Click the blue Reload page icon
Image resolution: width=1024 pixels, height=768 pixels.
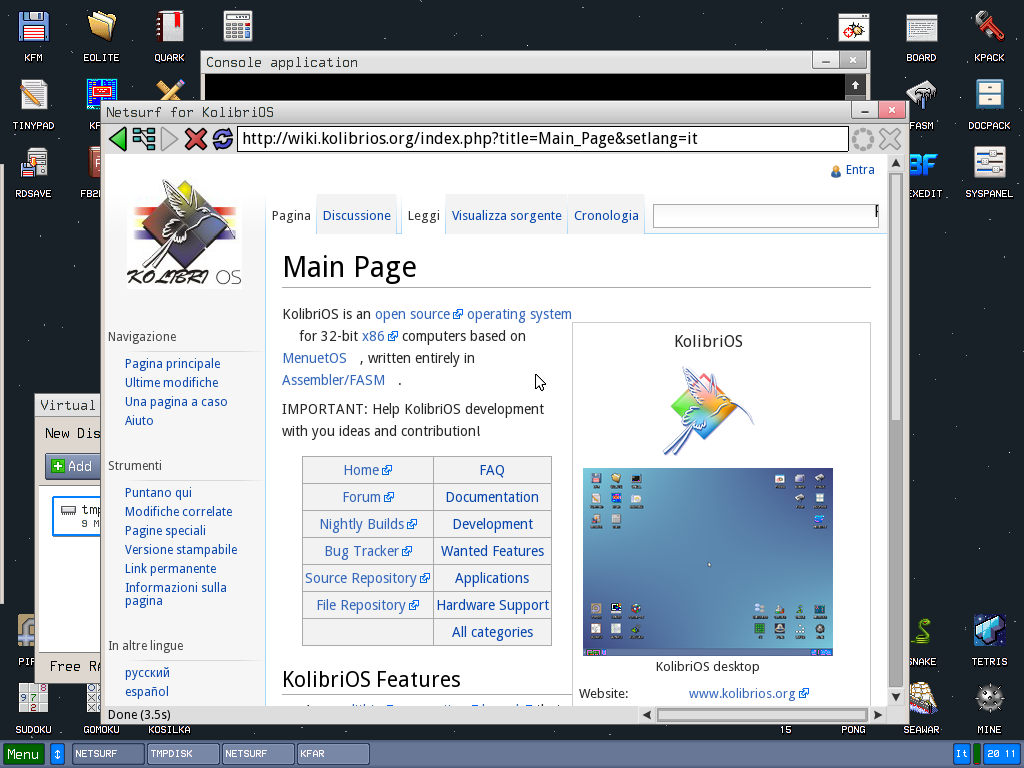222,139
